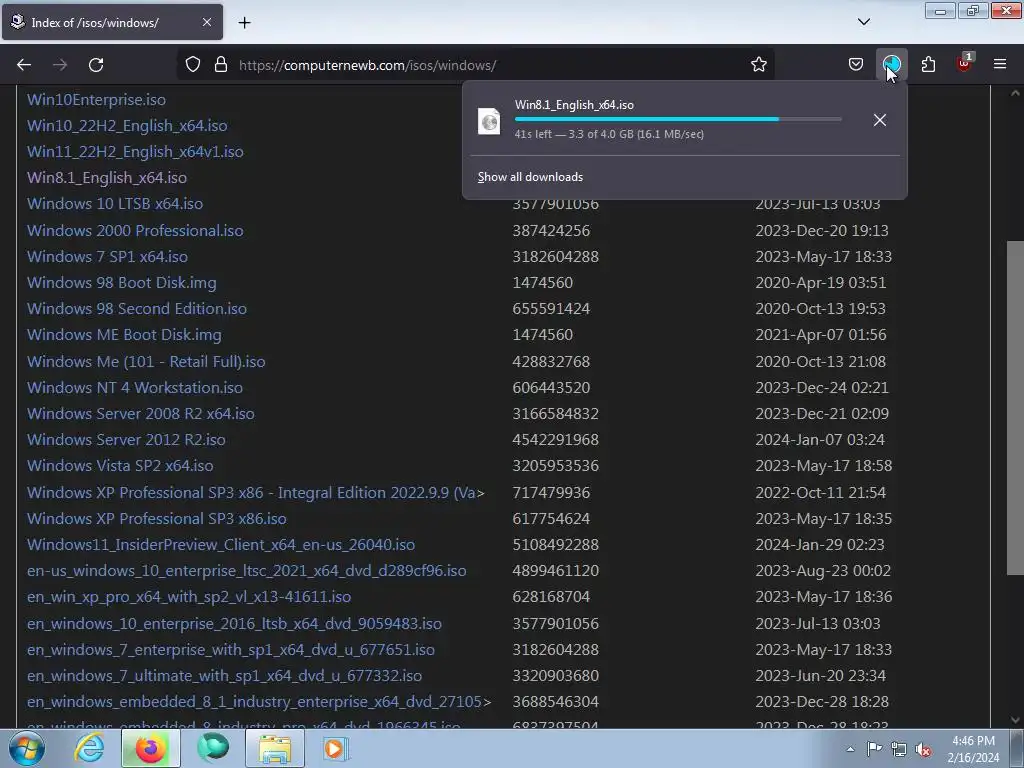This screenshot has height=768, width=1024.
Task: Open Windows 2000 Professional.iso link
Action: (135, 231)
